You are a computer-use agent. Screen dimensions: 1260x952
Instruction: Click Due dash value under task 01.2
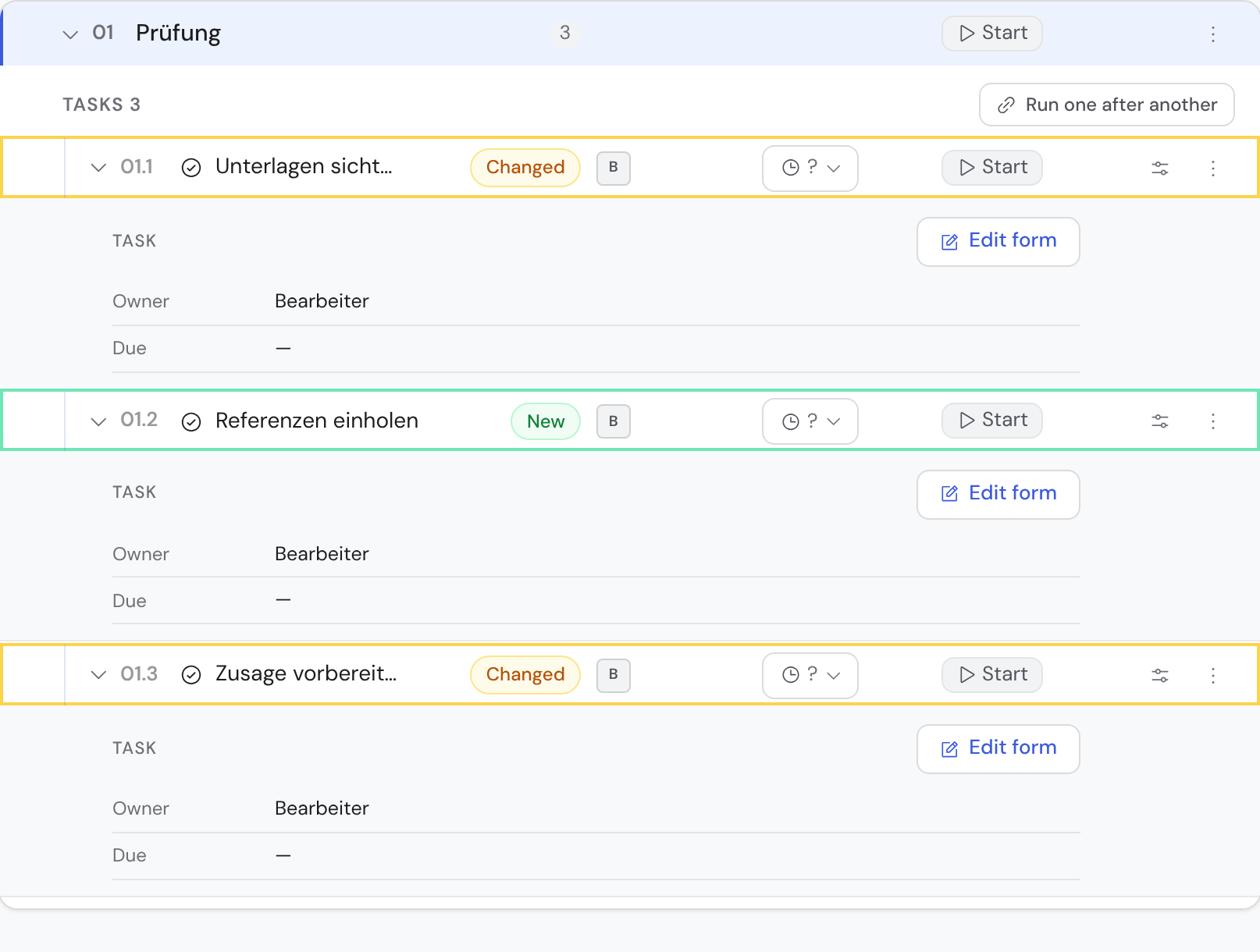(x=283, y=600)
